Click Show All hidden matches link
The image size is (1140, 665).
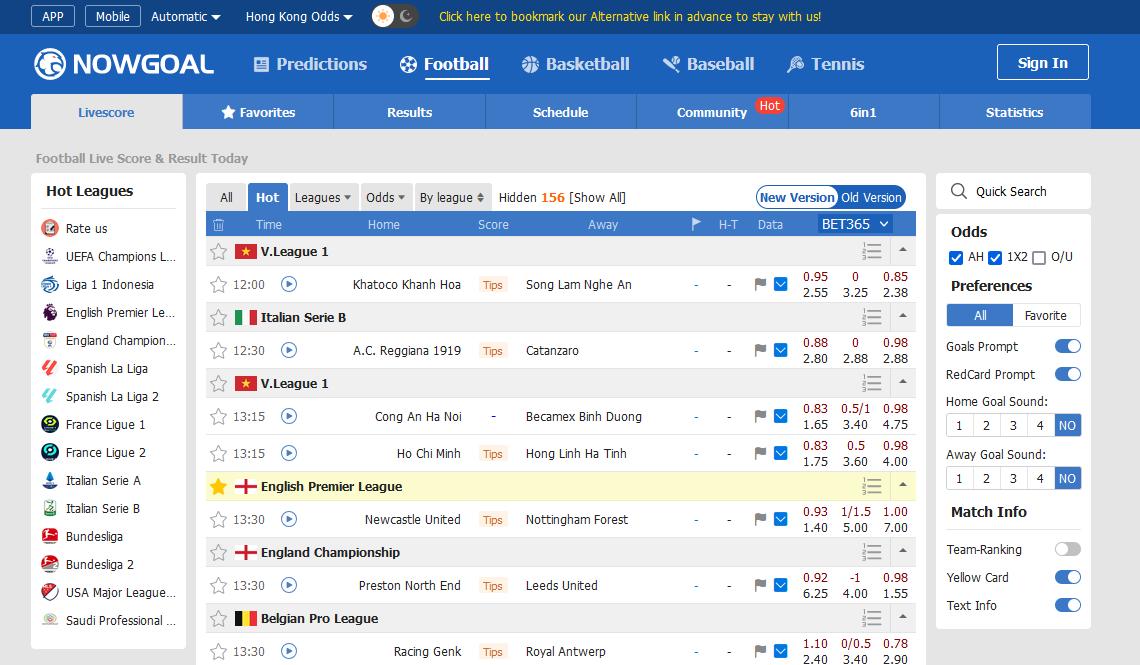(597, 198)
